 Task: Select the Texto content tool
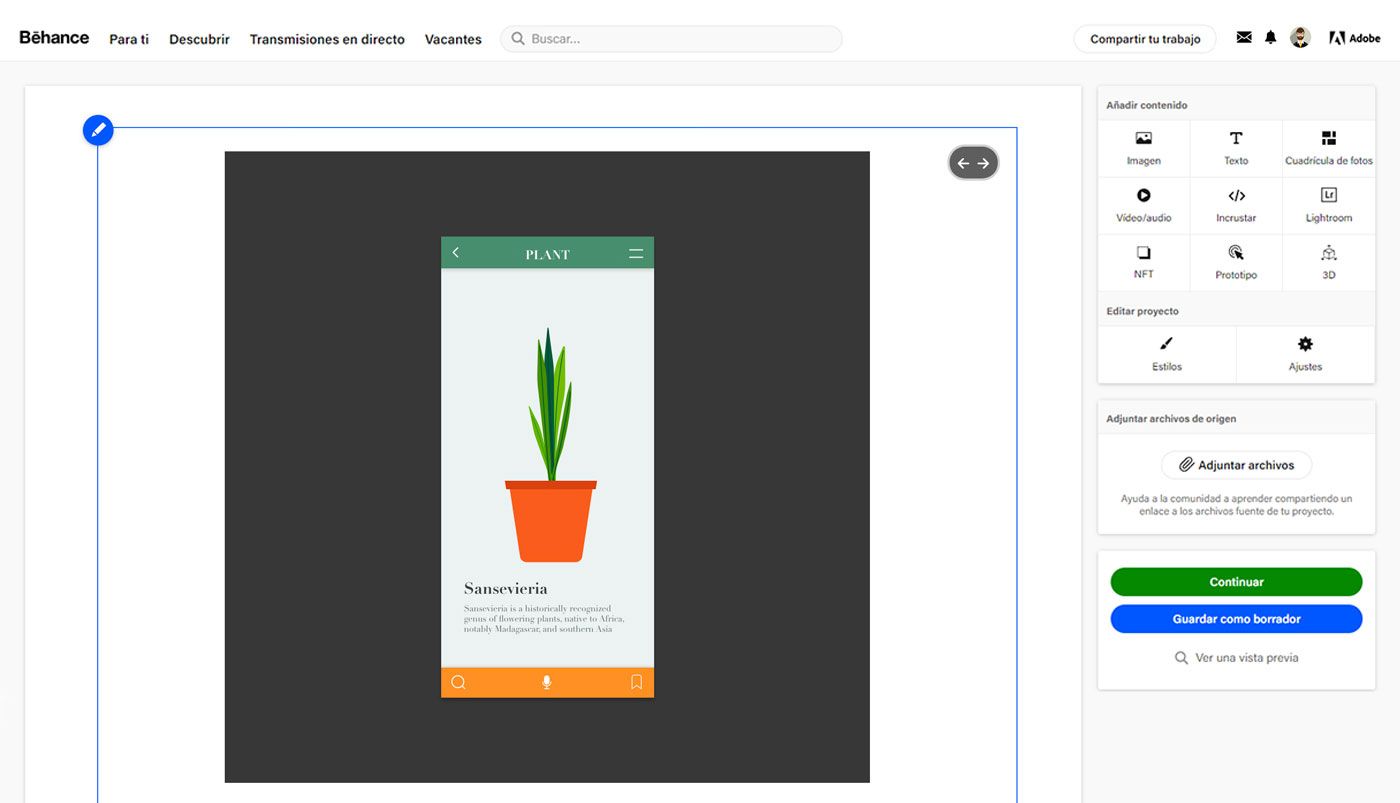click(1236, 148)
